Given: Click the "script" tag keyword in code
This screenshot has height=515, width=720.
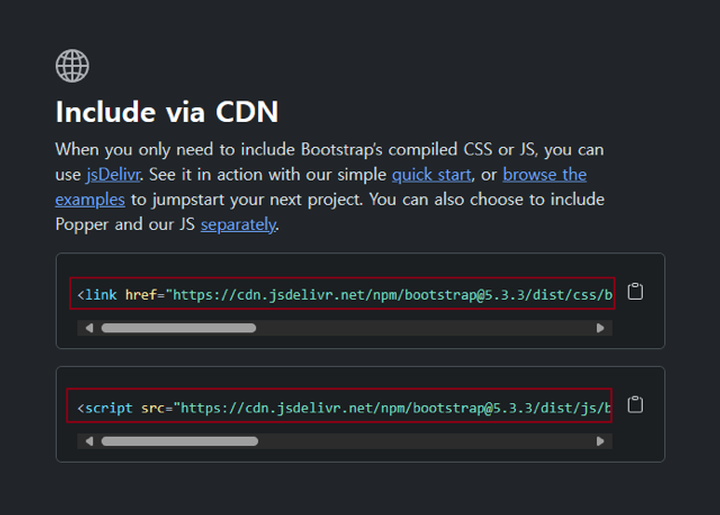Looking at the screenshot, I should coord(109,408).
